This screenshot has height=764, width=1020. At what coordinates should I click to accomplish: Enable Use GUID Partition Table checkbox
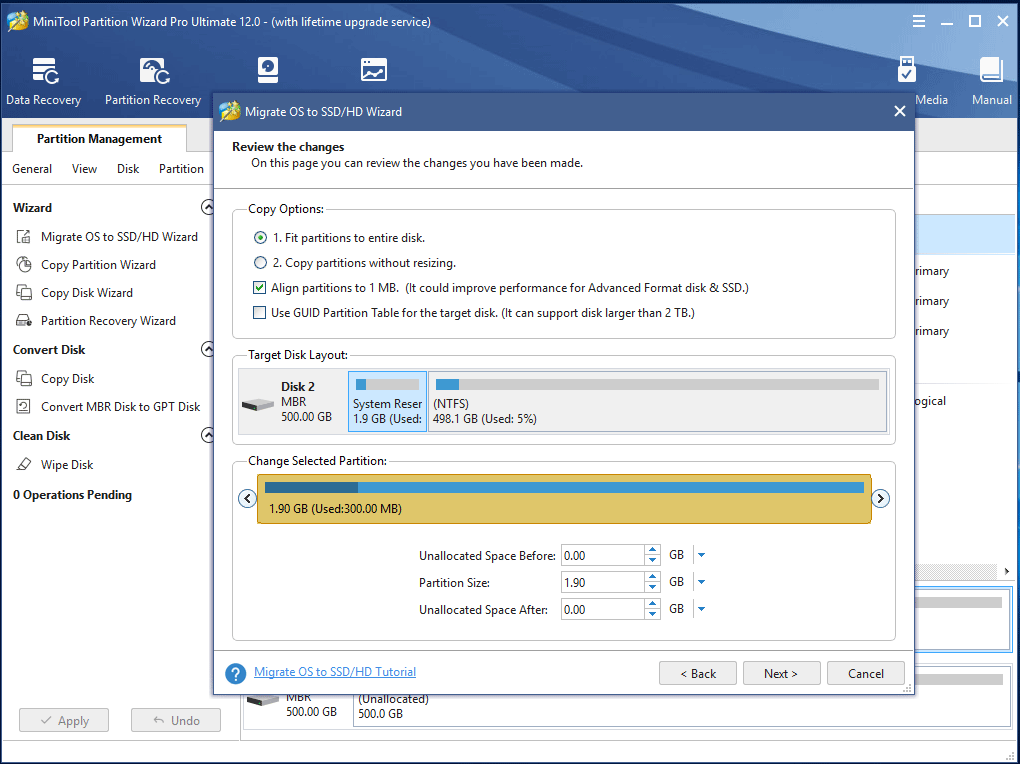[x=260, y=313]
